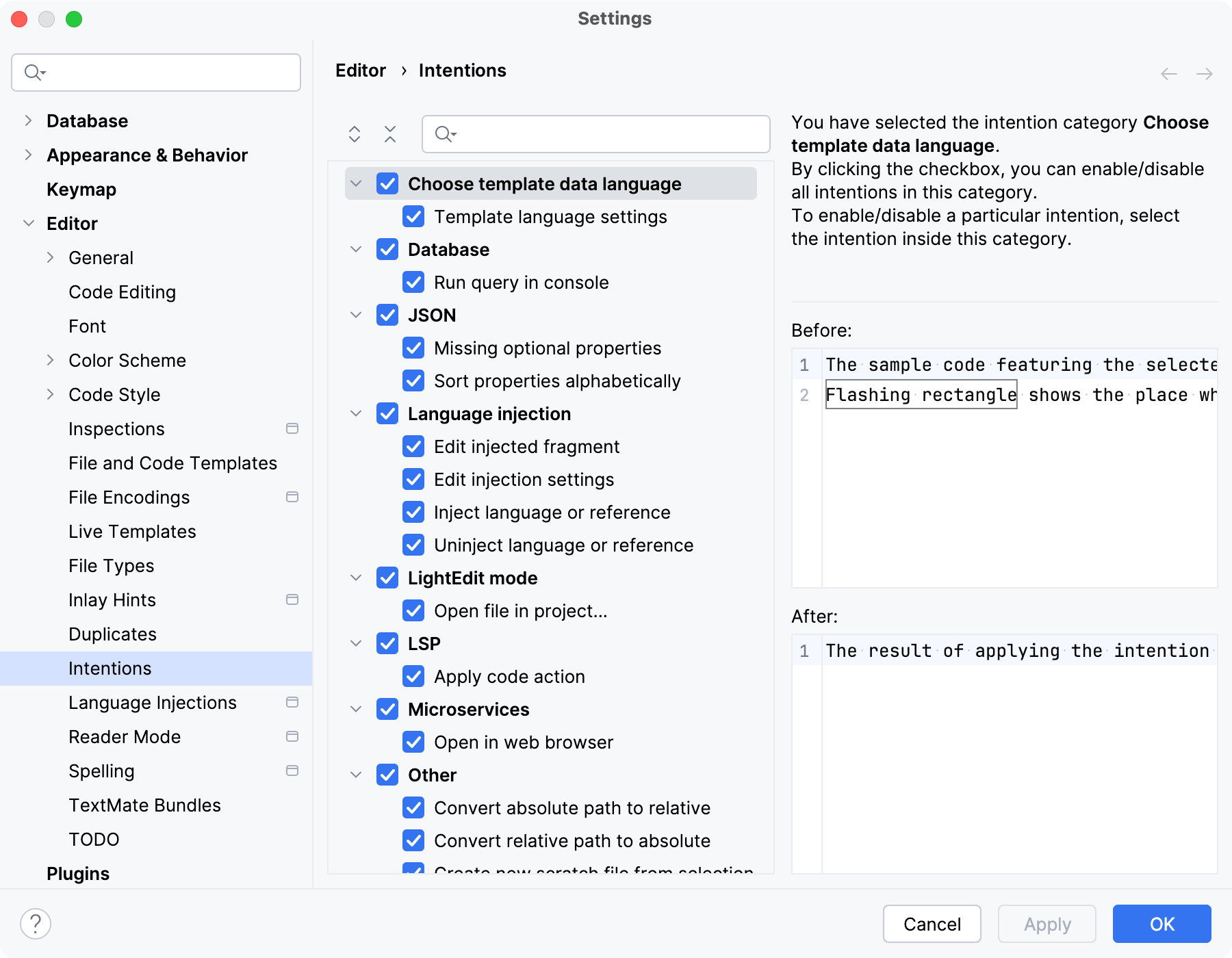This screenshot has height=958, width=1232.
Task: Expand the Color Scheme settings node
Action: coord(50,361)
